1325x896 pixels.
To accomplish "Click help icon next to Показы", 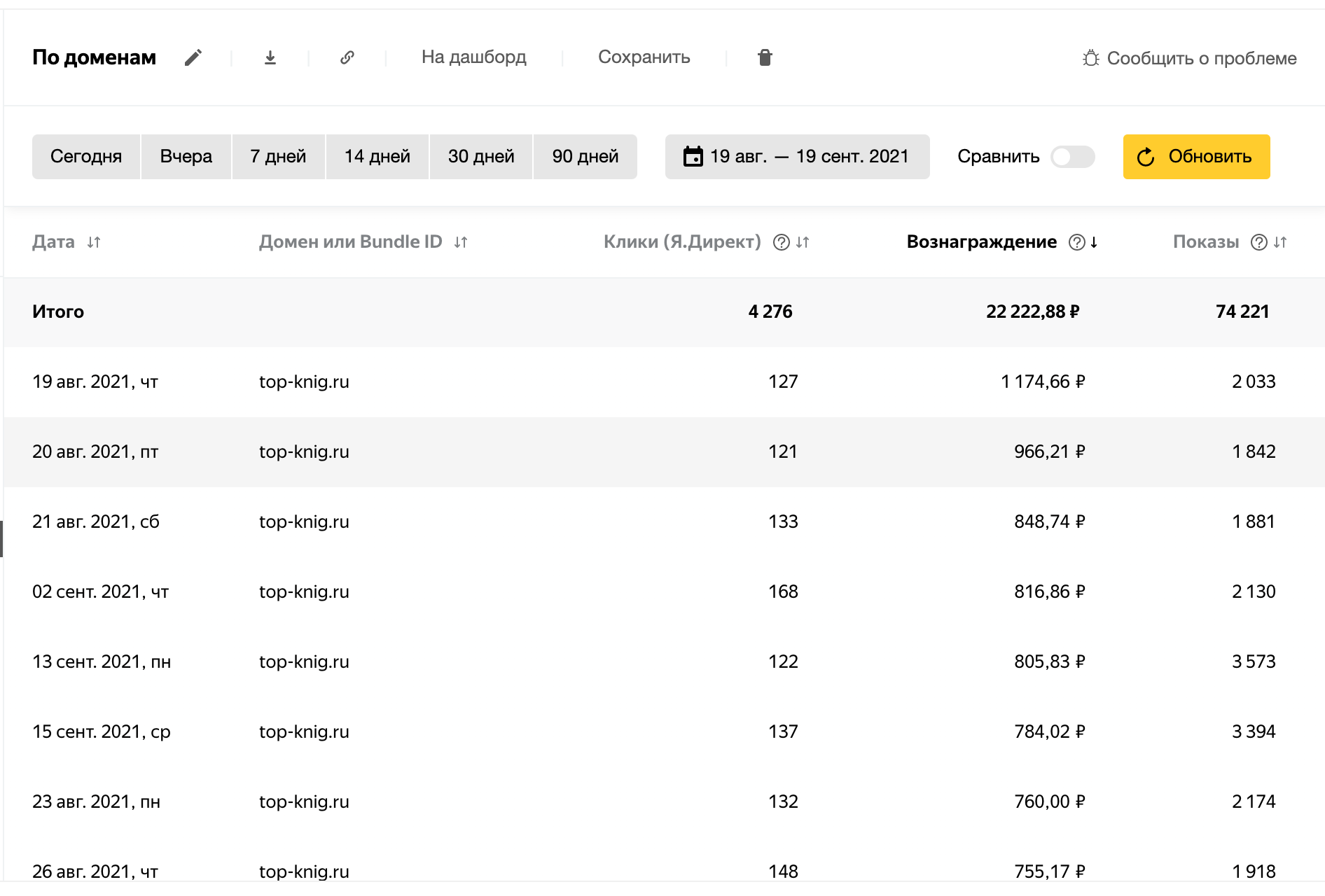I will pyautogui.click(x=1258, y=242).
